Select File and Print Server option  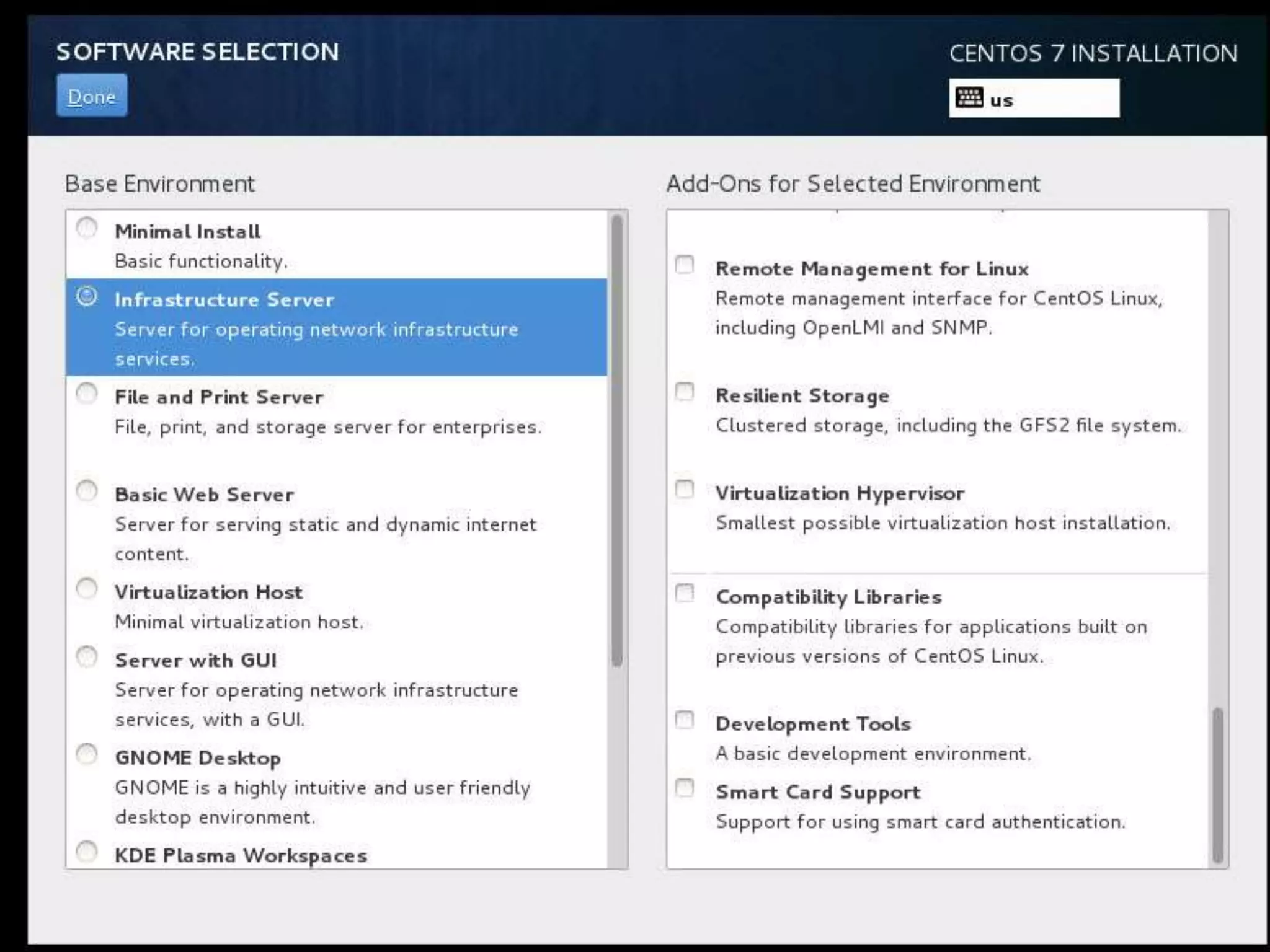click(87, 394)
